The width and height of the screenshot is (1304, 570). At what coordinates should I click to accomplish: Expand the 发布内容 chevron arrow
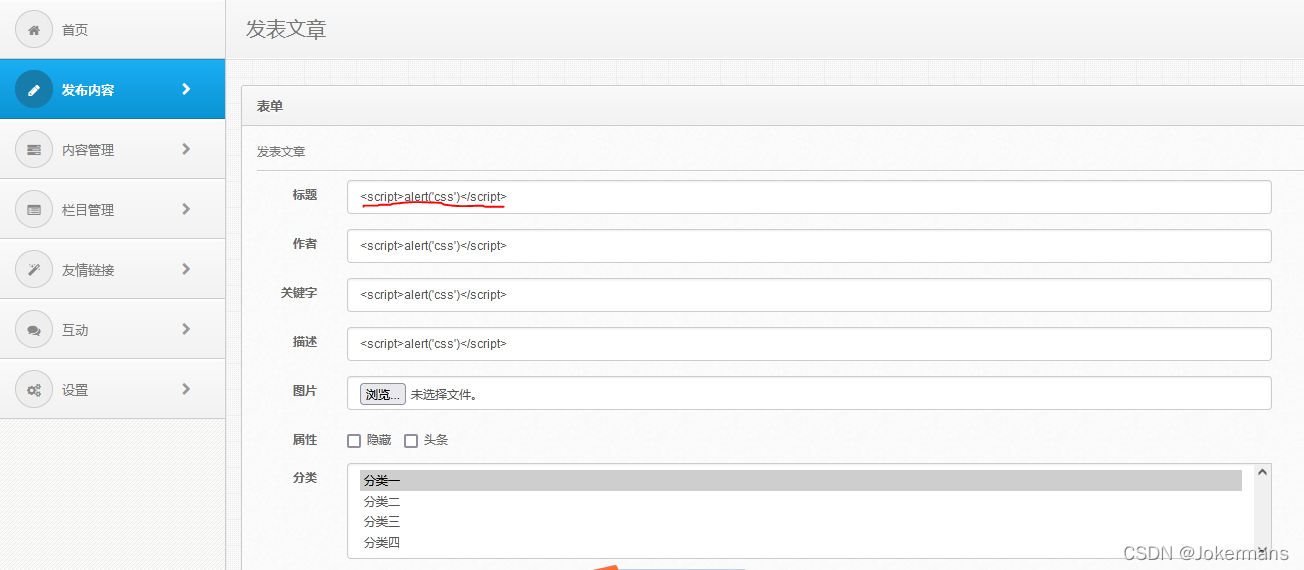click(x=186, y=89)
